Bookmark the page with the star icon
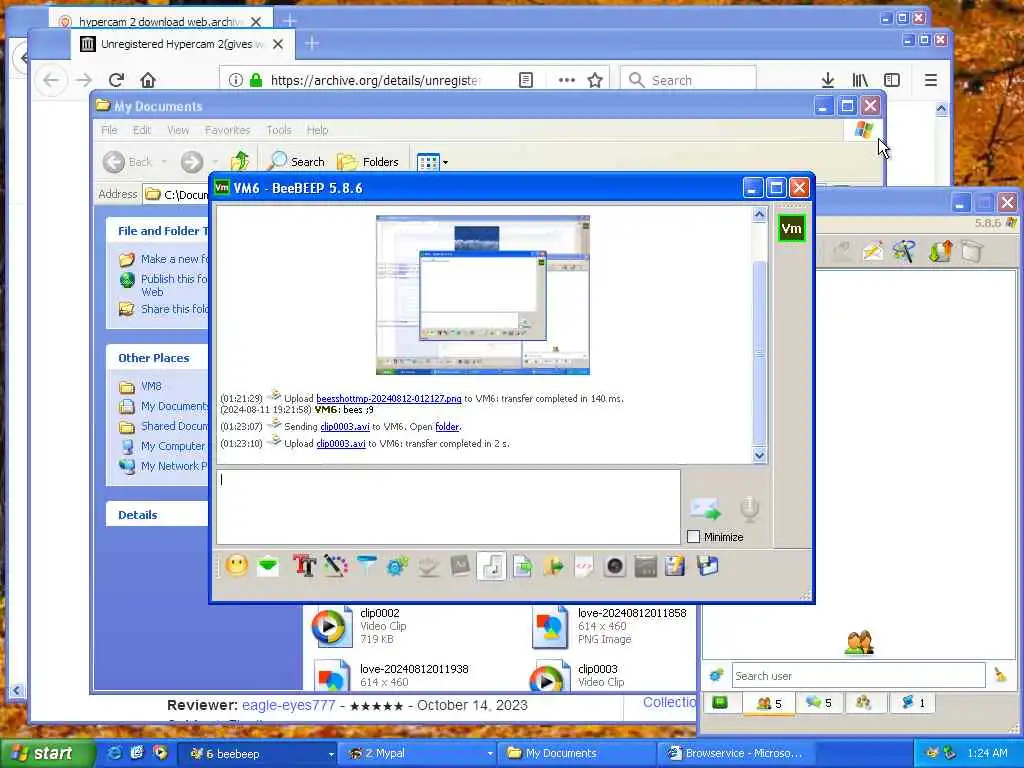 click(x=594, y=80)
